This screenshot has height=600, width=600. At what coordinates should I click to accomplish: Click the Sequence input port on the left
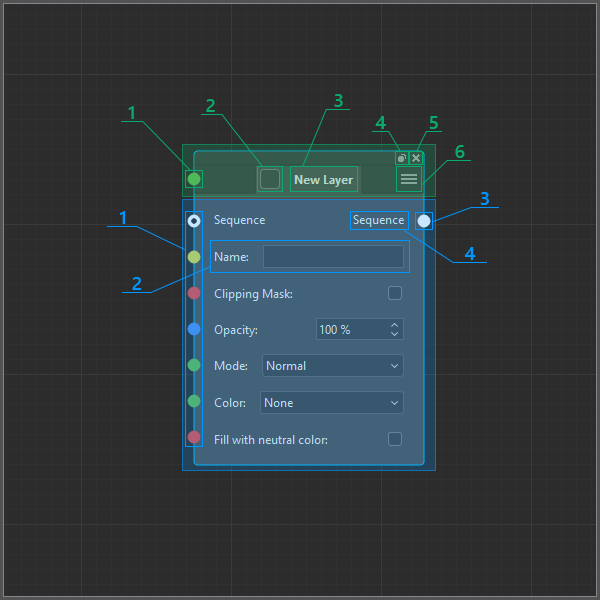click(194, 220)
